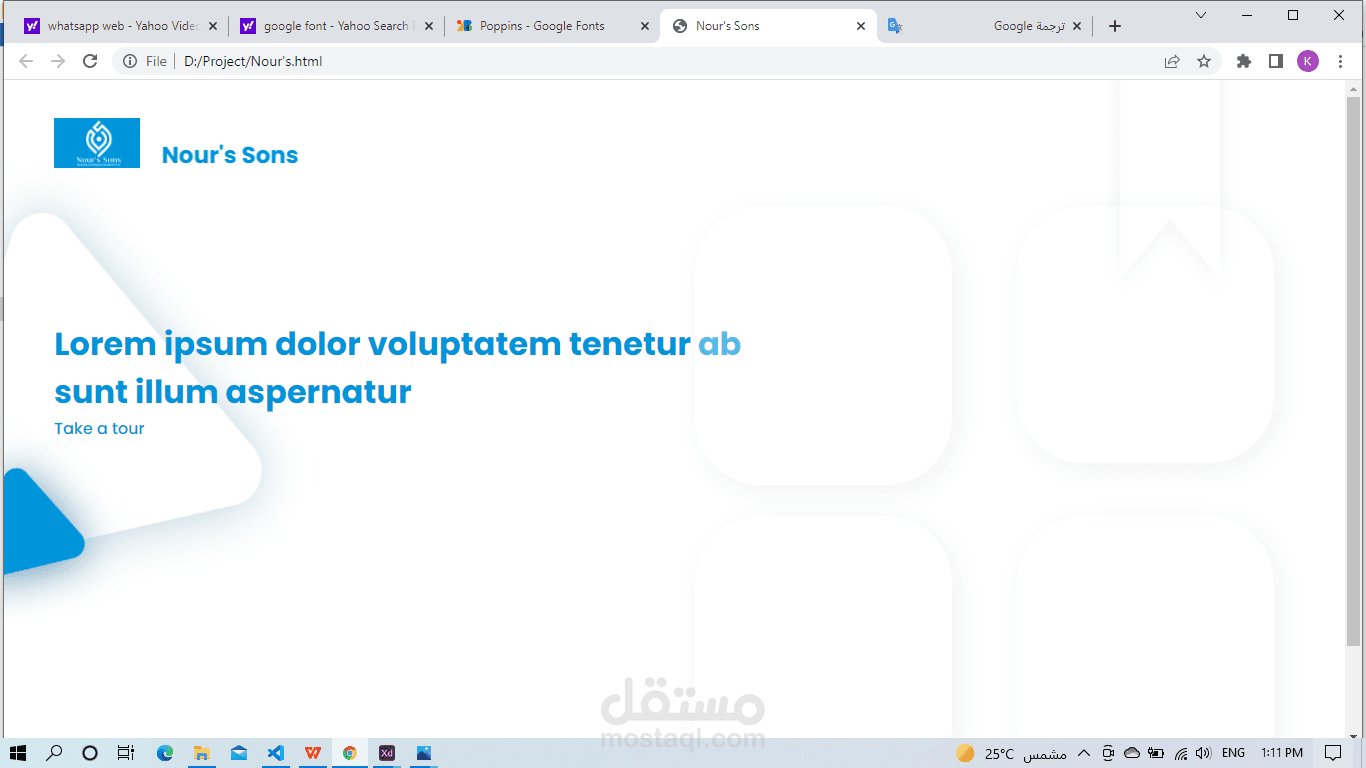
Task: Close the whatsapp web tab
Action: pyautogui.click(x=213, y=26)
